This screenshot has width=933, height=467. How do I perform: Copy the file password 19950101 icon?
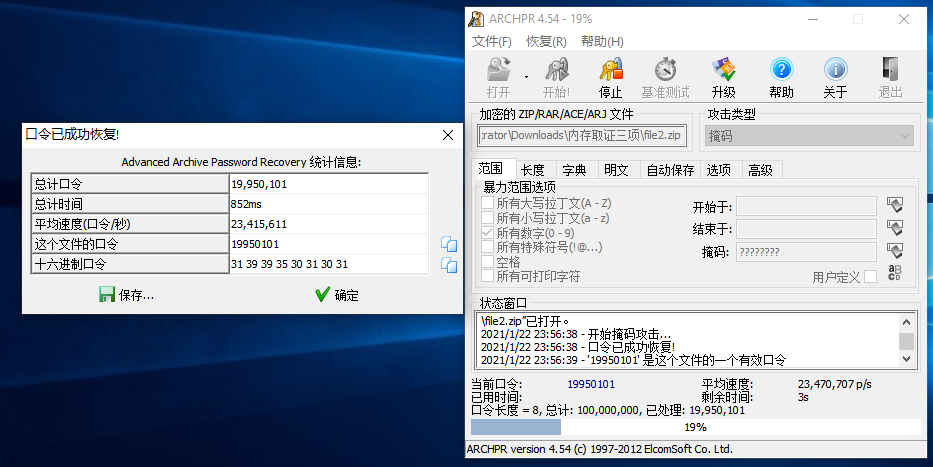pyautogui.click(x=449, y=244)
